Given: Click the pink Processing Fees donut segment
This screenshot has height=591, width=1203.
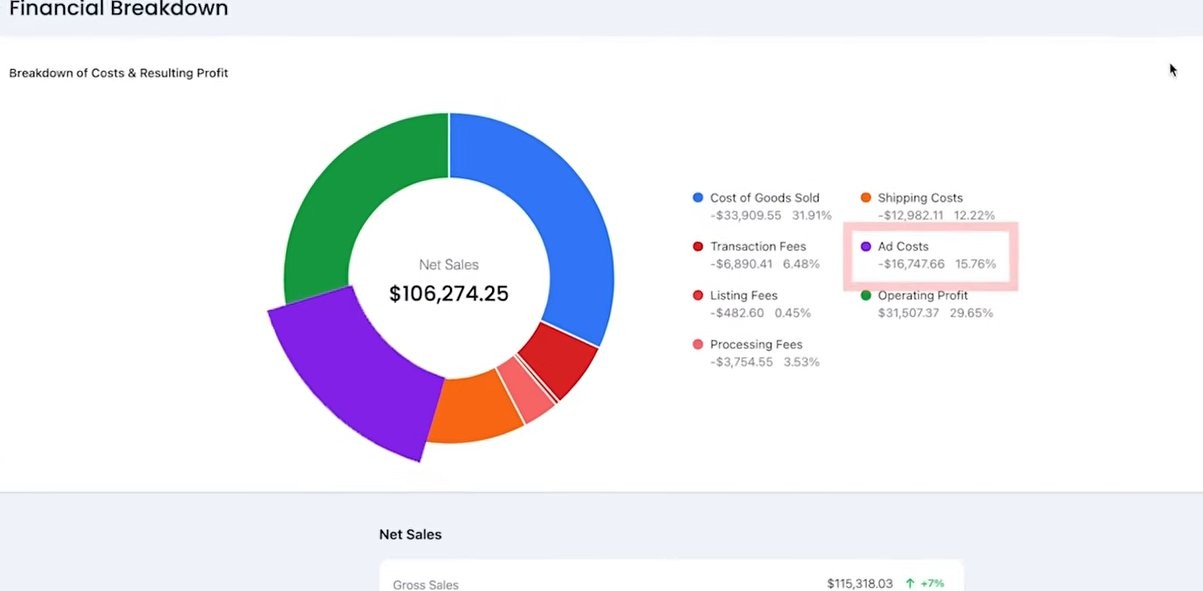Looking at the screenshot, I should pyautogui.click(x=525, y=390).
